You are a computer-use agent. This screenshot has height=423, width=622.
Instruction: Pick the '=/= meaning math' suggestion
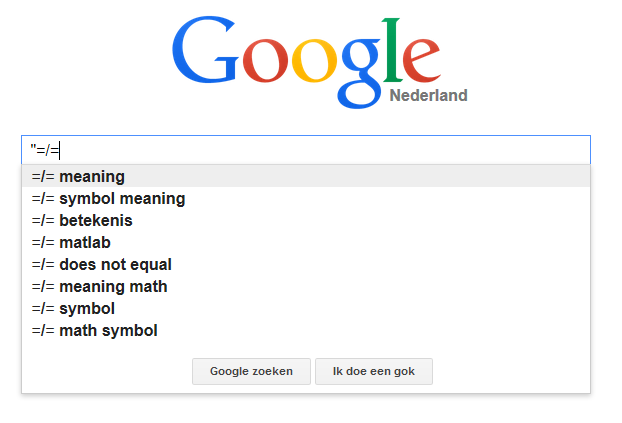coord(306,286)
